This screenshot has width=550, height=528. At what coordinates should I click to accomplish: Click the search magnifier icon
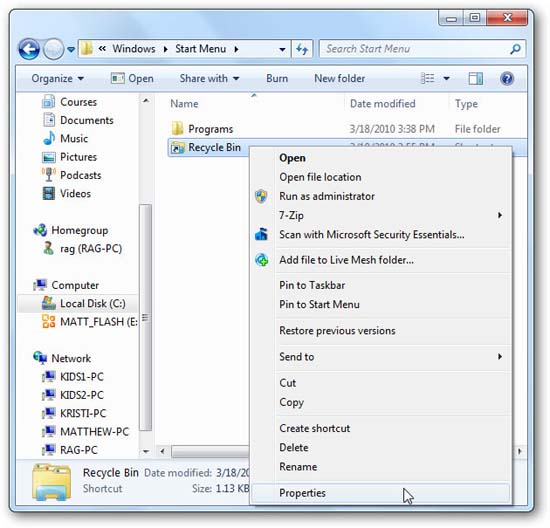515,49
